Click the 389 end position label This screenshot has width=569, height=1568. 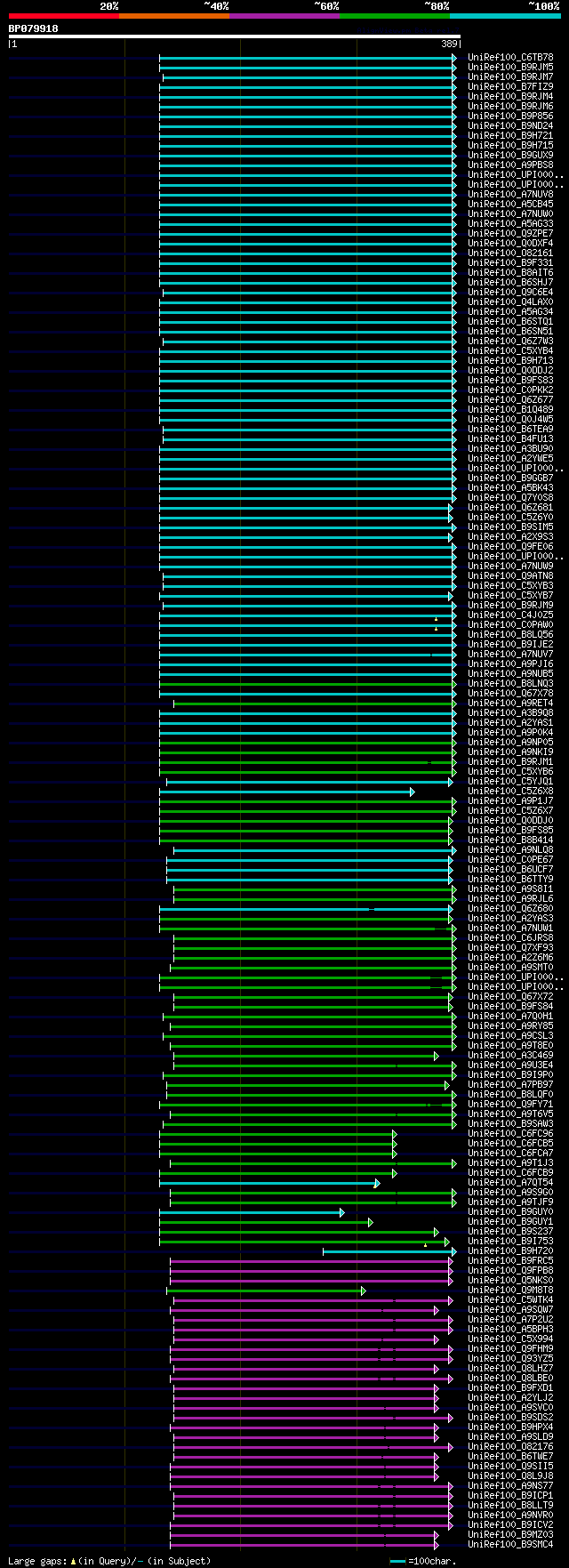coord(449,44)
